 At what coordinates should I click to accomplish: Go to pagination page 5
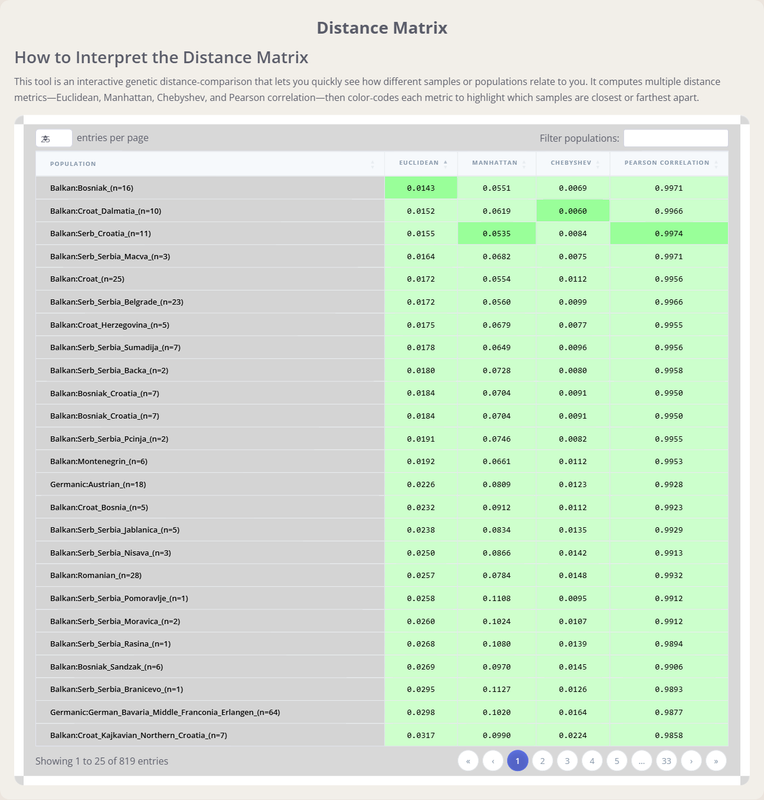point(617,761)
